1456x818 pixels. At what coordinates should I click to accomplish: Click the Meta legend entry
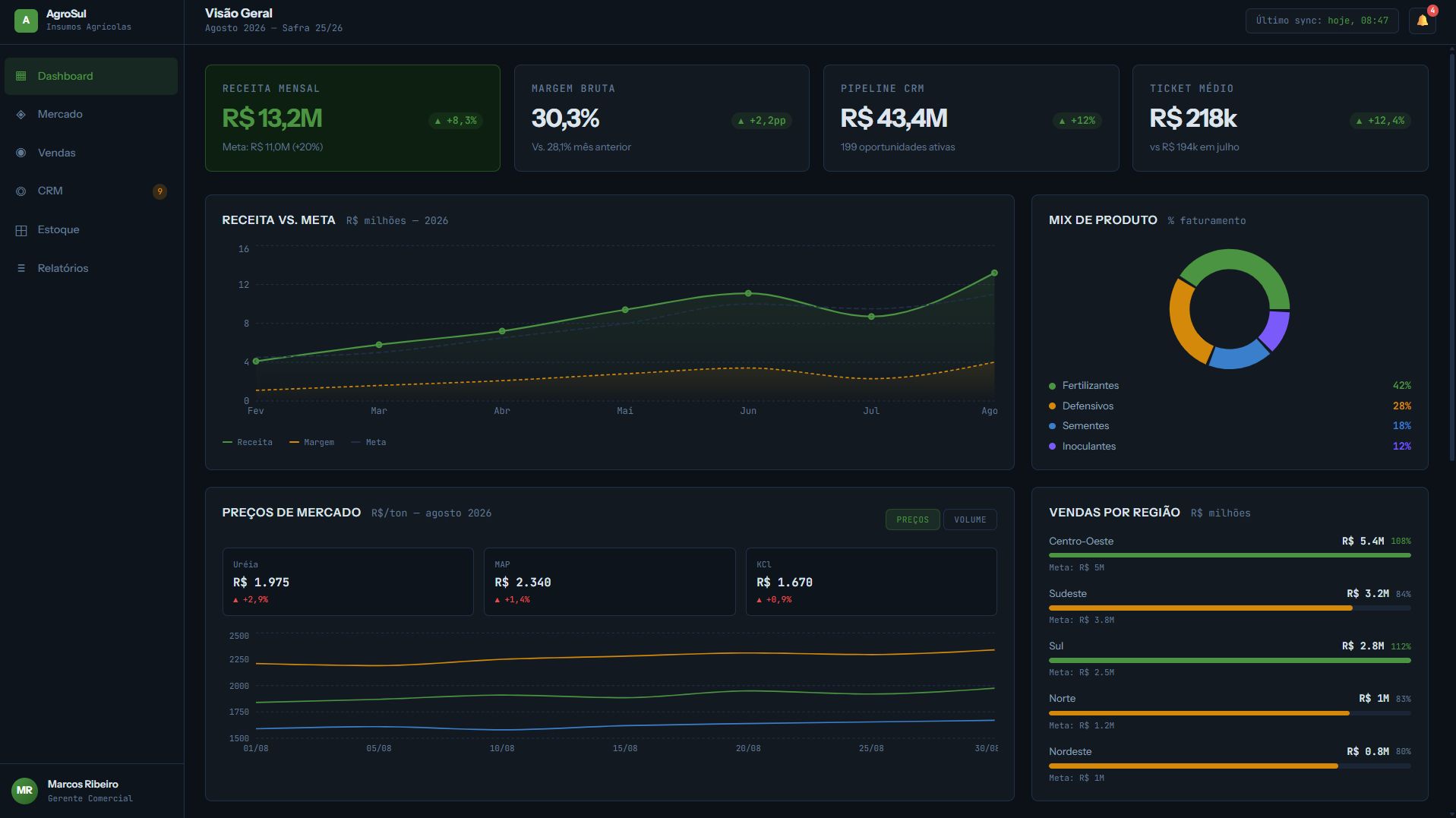(x=368, y=442)
